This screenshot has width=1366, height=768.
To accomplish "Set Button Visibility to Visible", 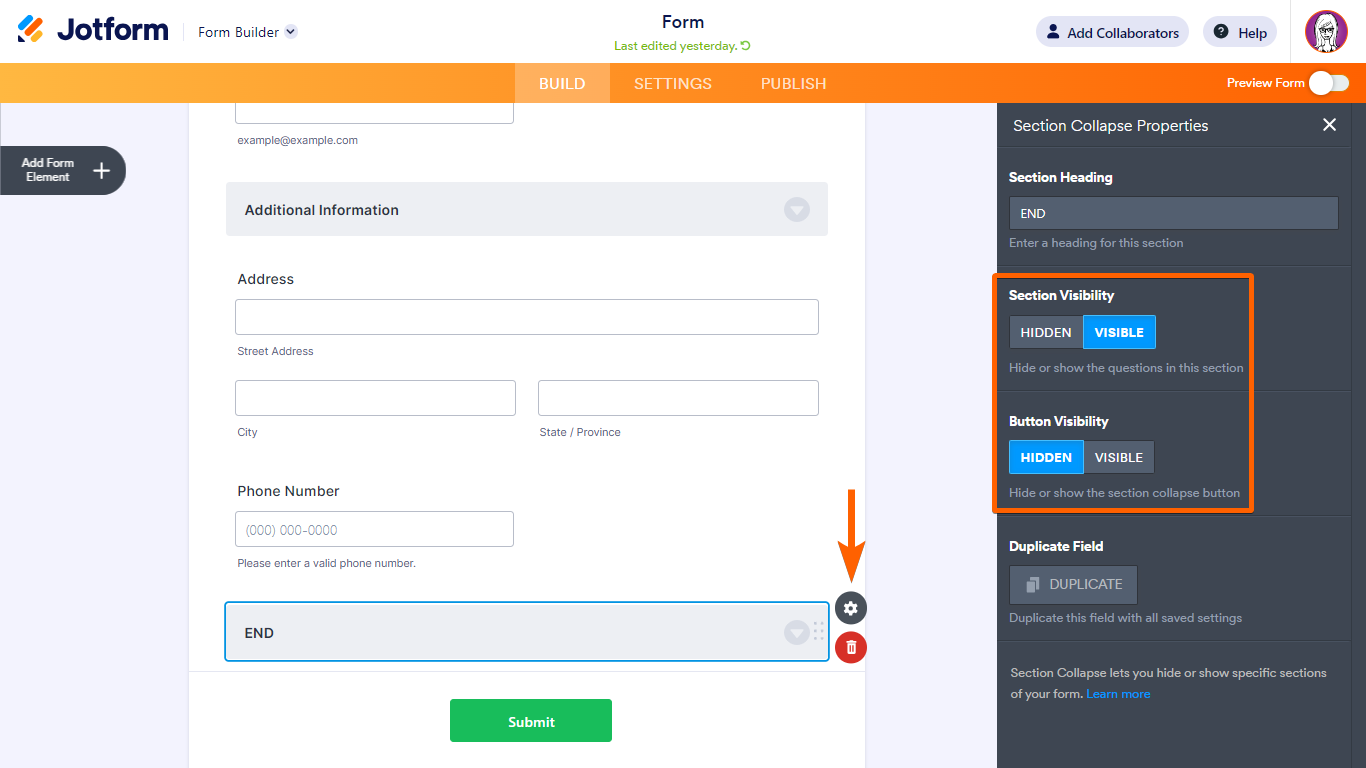I will point(1119,457).
